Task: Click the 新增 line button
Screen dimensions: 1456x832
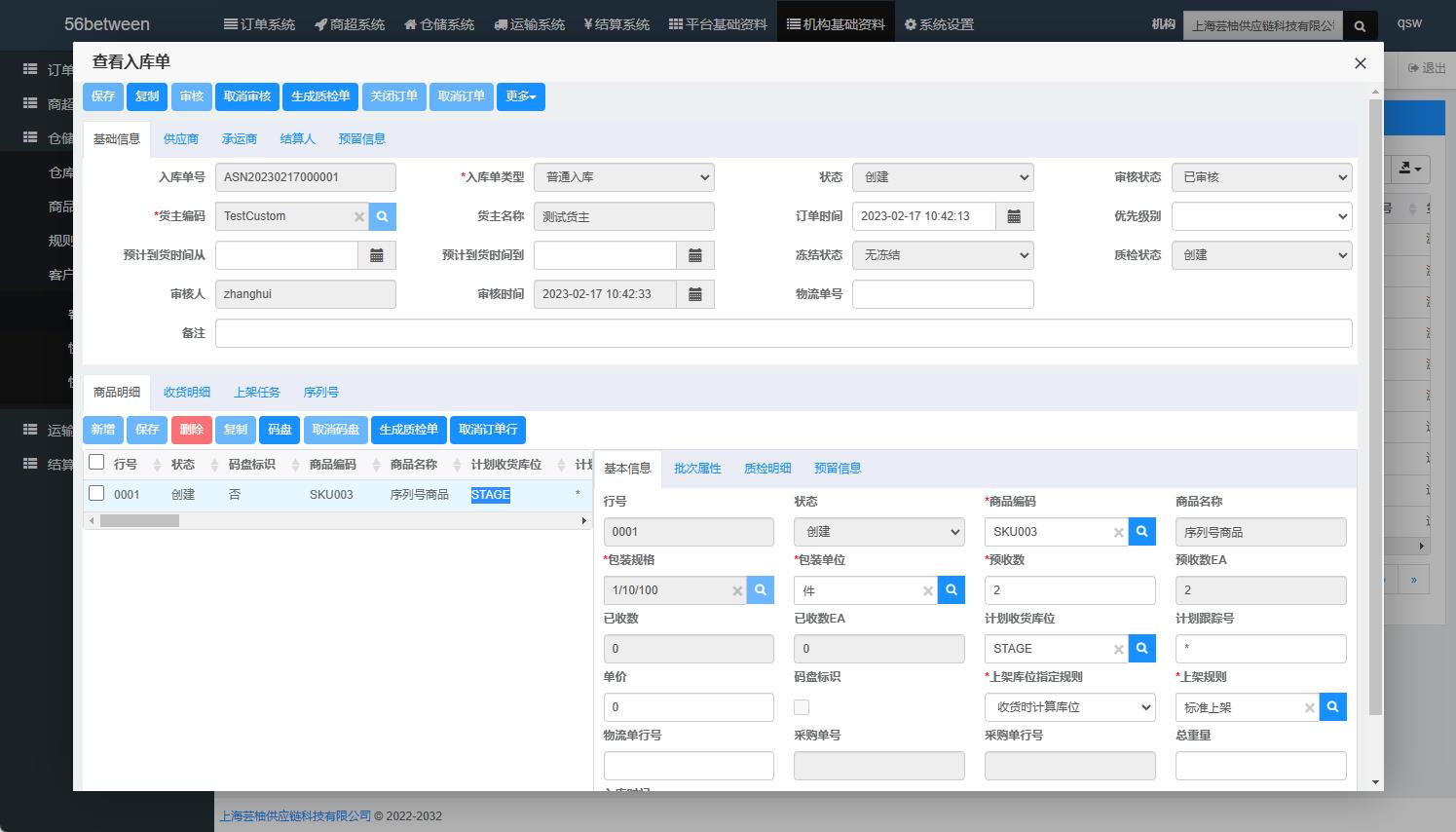Action: [103, 430]
